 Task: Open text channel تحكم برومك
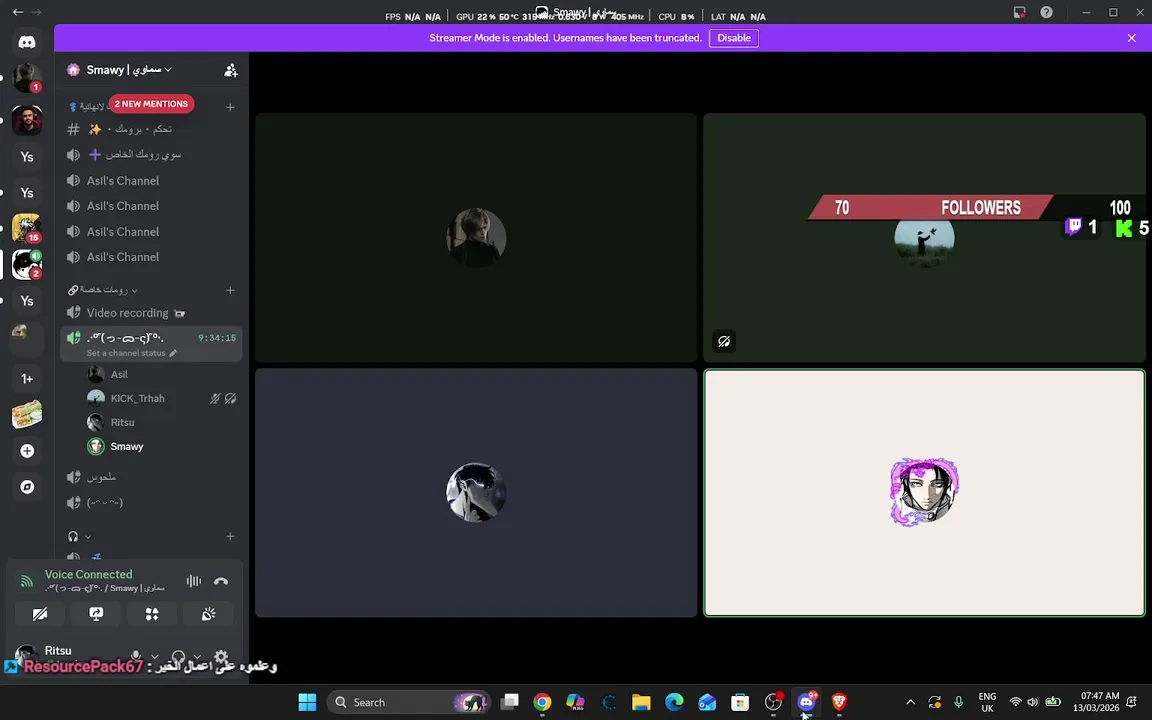point(151,129)
